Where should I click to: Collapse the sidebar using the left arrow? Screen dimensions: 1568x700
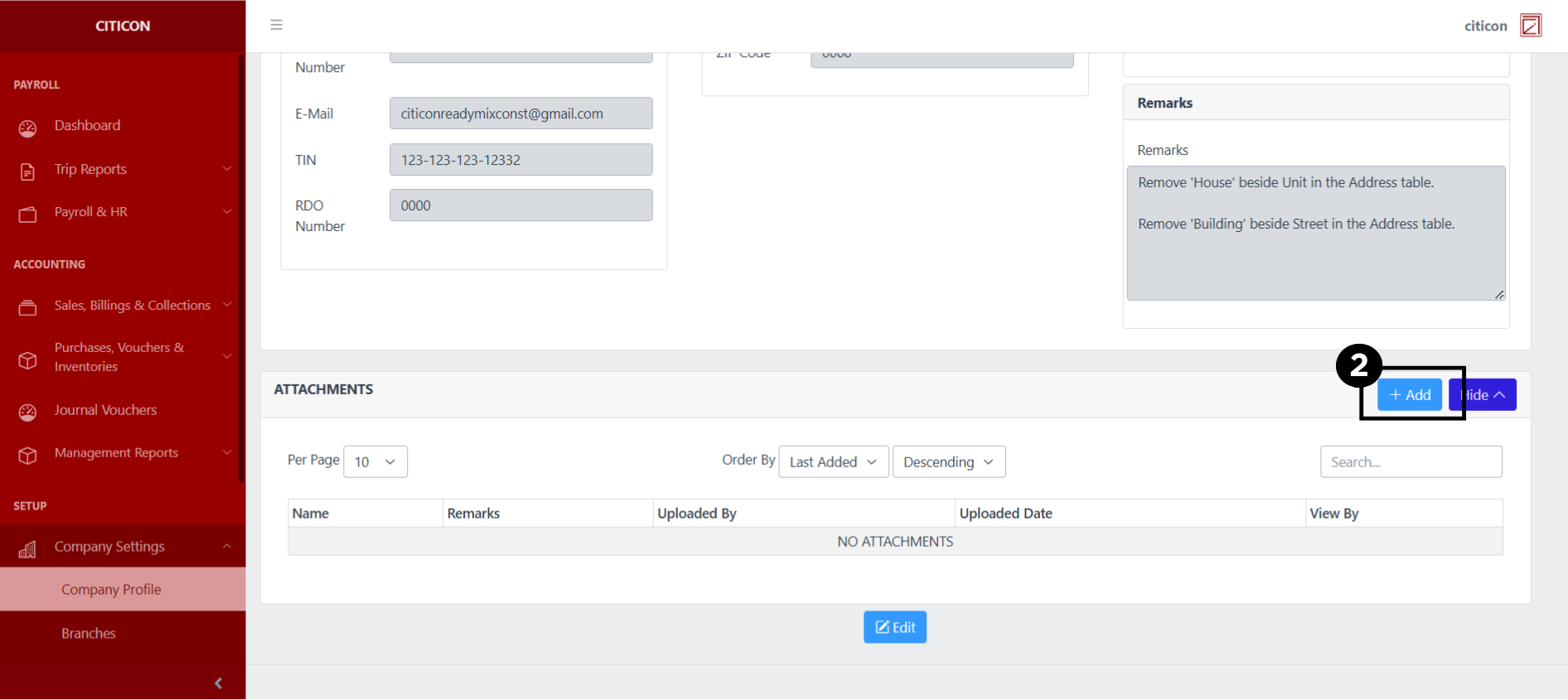tap(218, 683)
